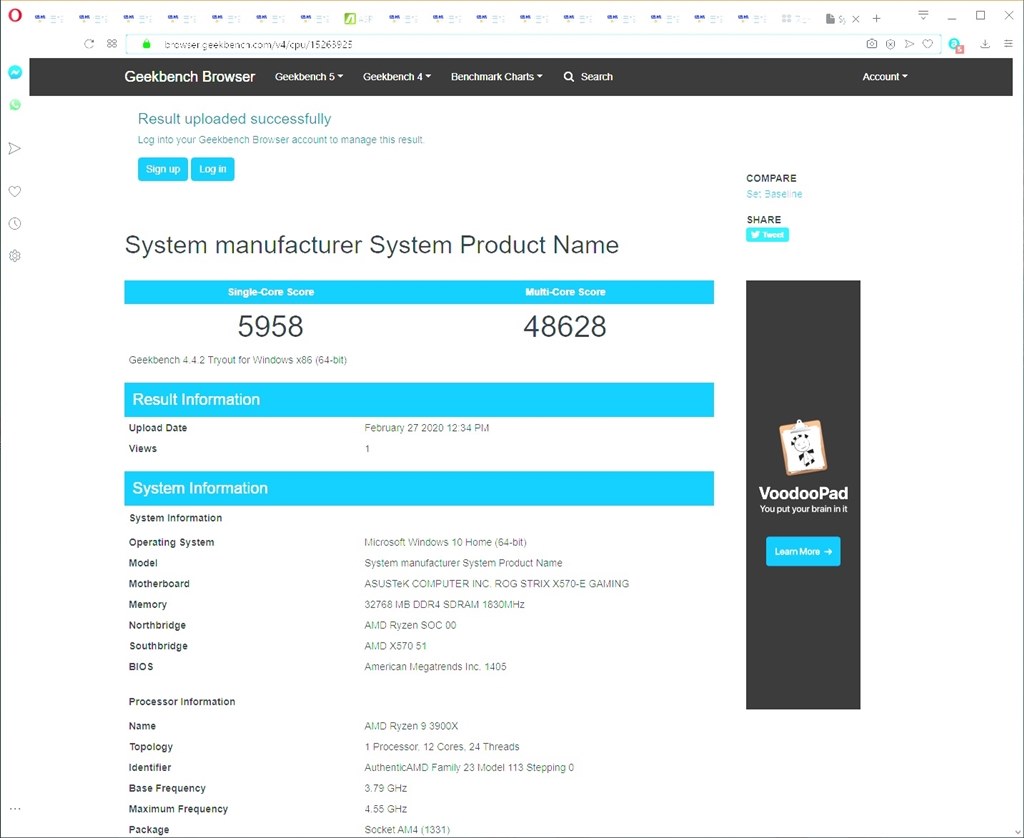
Task: Open WhatsApp in the sidebar
Action: pos(15,105)
